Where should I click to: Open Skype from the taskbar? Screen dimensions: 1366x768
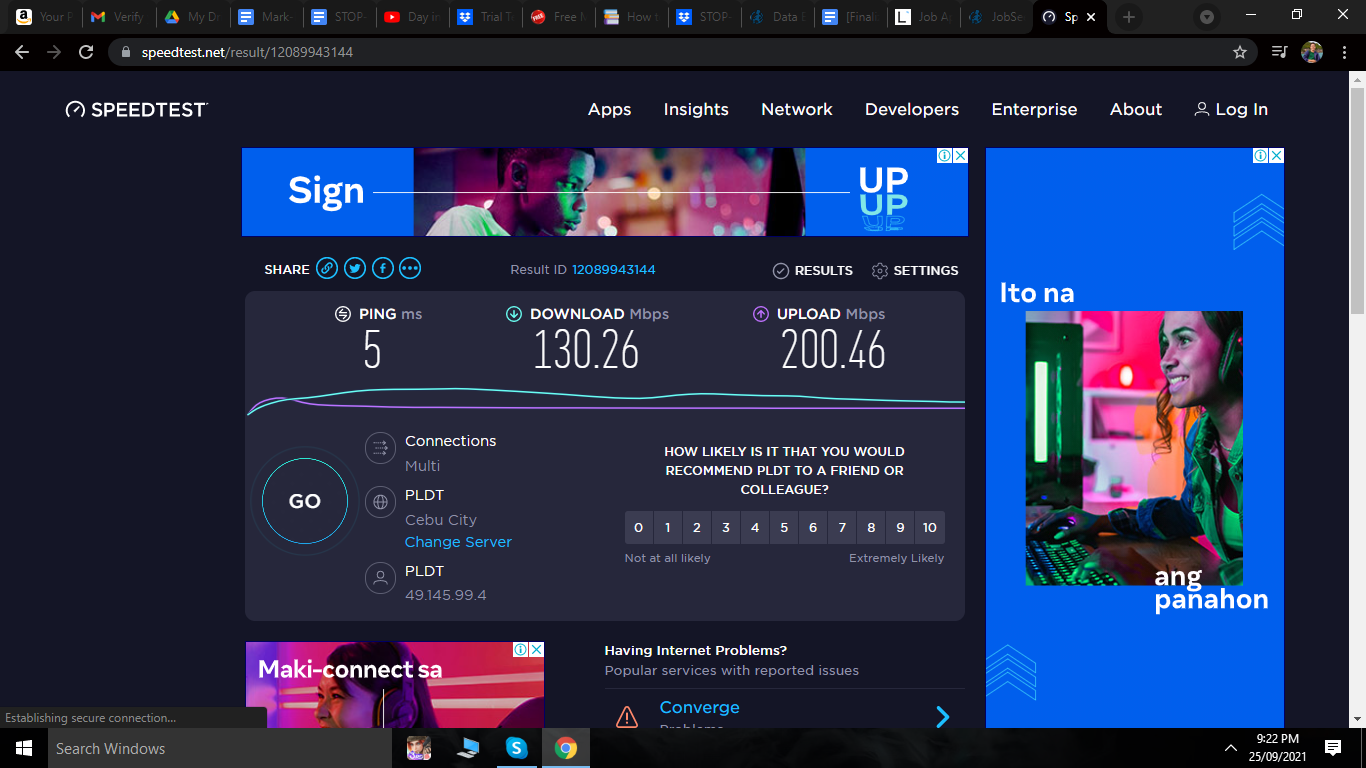tap(516, 748)
